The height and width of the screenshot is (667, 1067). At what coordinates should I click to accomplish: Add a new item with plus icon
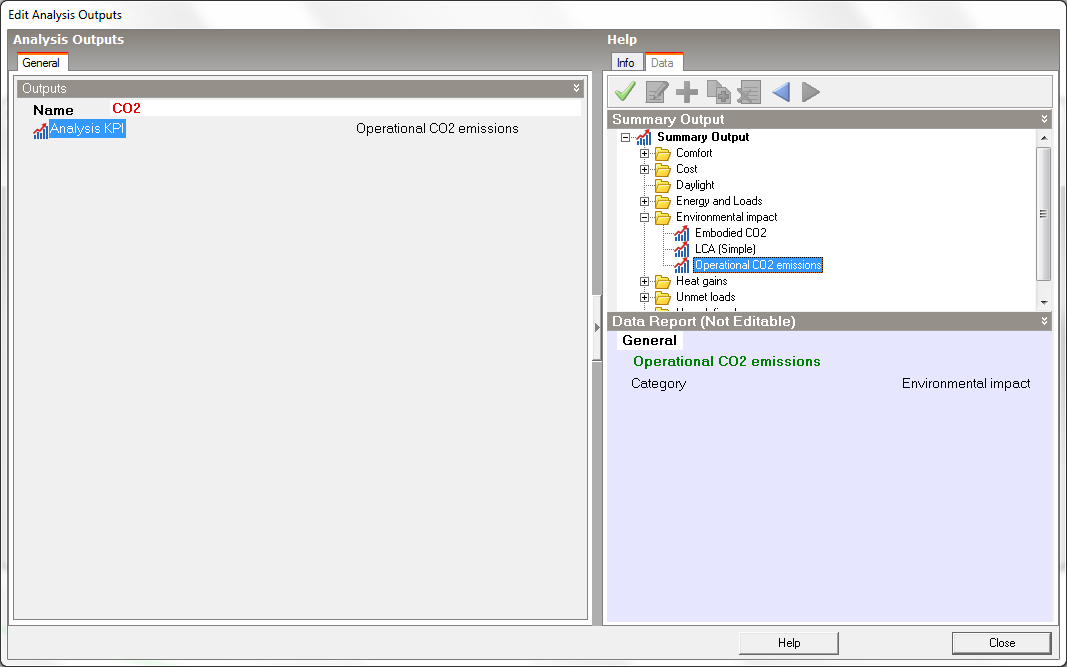pyautogui.click(x=687, y=92)
